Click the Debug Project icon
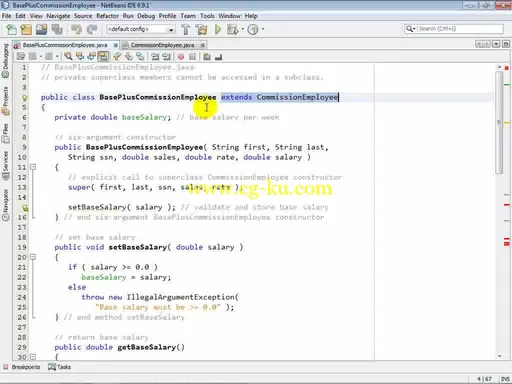The height and width of the screenshot is (384, 512). 233,30
